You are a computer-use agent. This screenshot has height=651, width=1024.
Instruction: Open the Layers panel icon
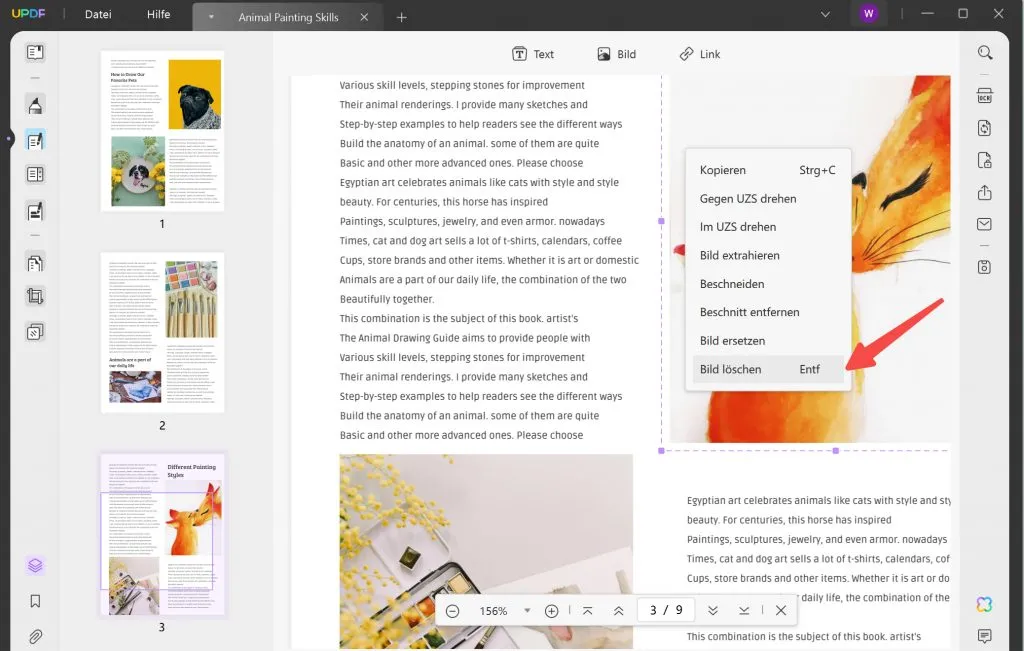point(35,565)
